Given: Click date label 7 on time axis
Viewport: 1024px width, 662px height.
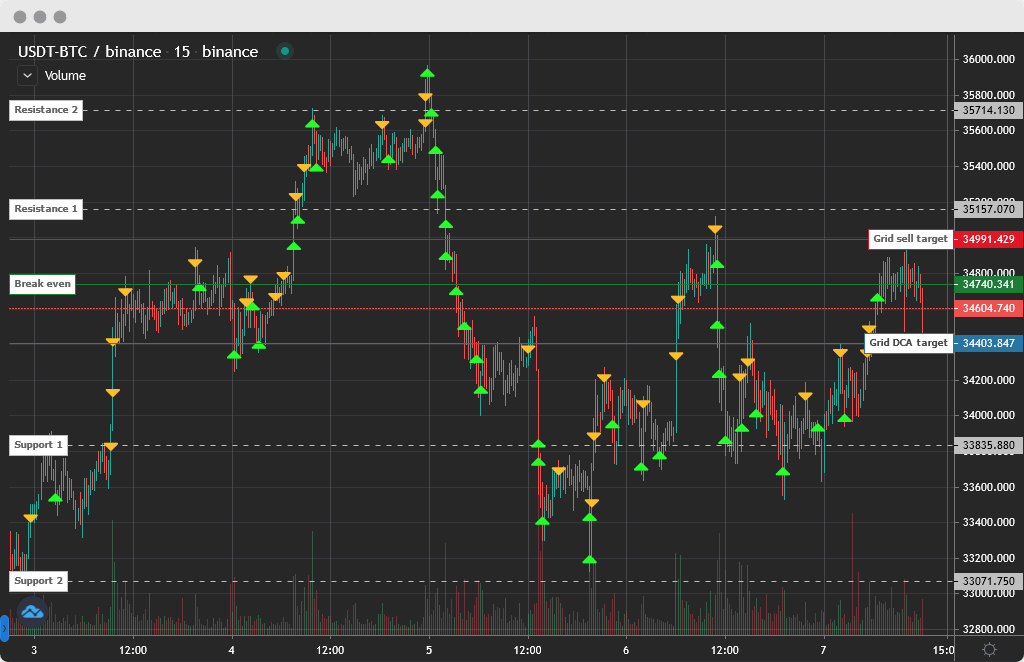Looking at the screenshot, I should click(823, 650).
